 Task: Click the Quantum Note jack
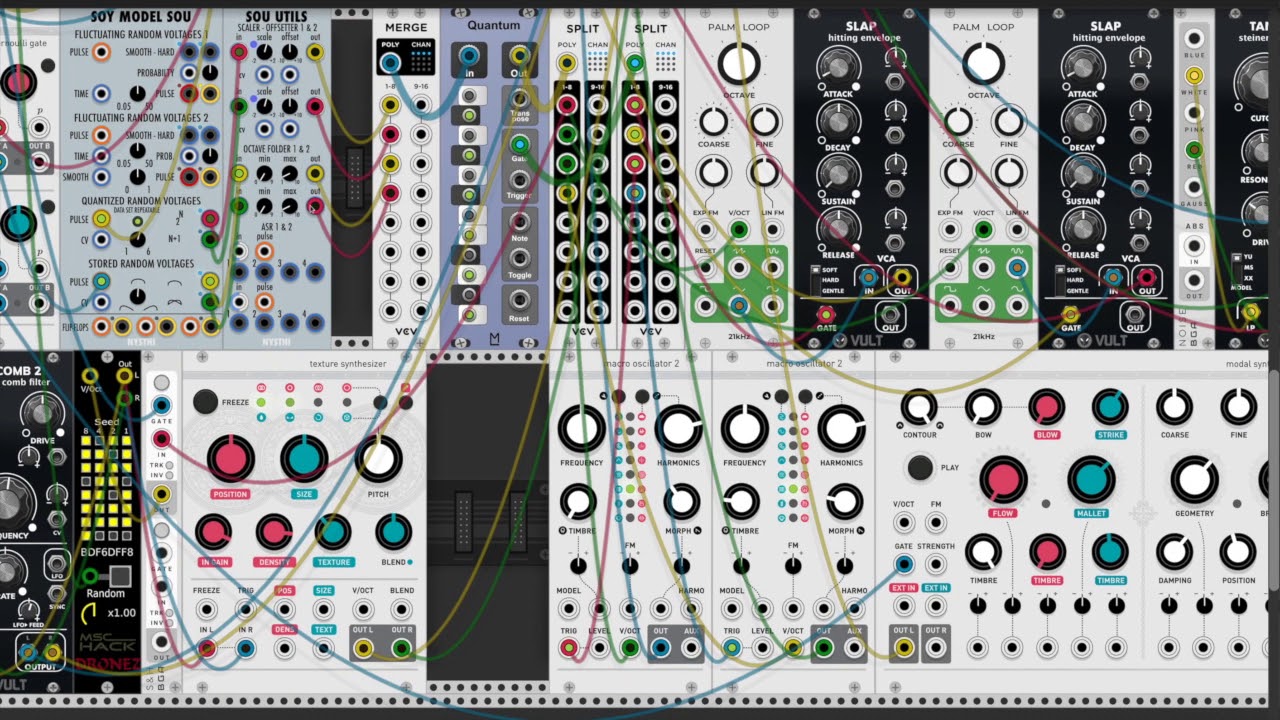point(519,221)
